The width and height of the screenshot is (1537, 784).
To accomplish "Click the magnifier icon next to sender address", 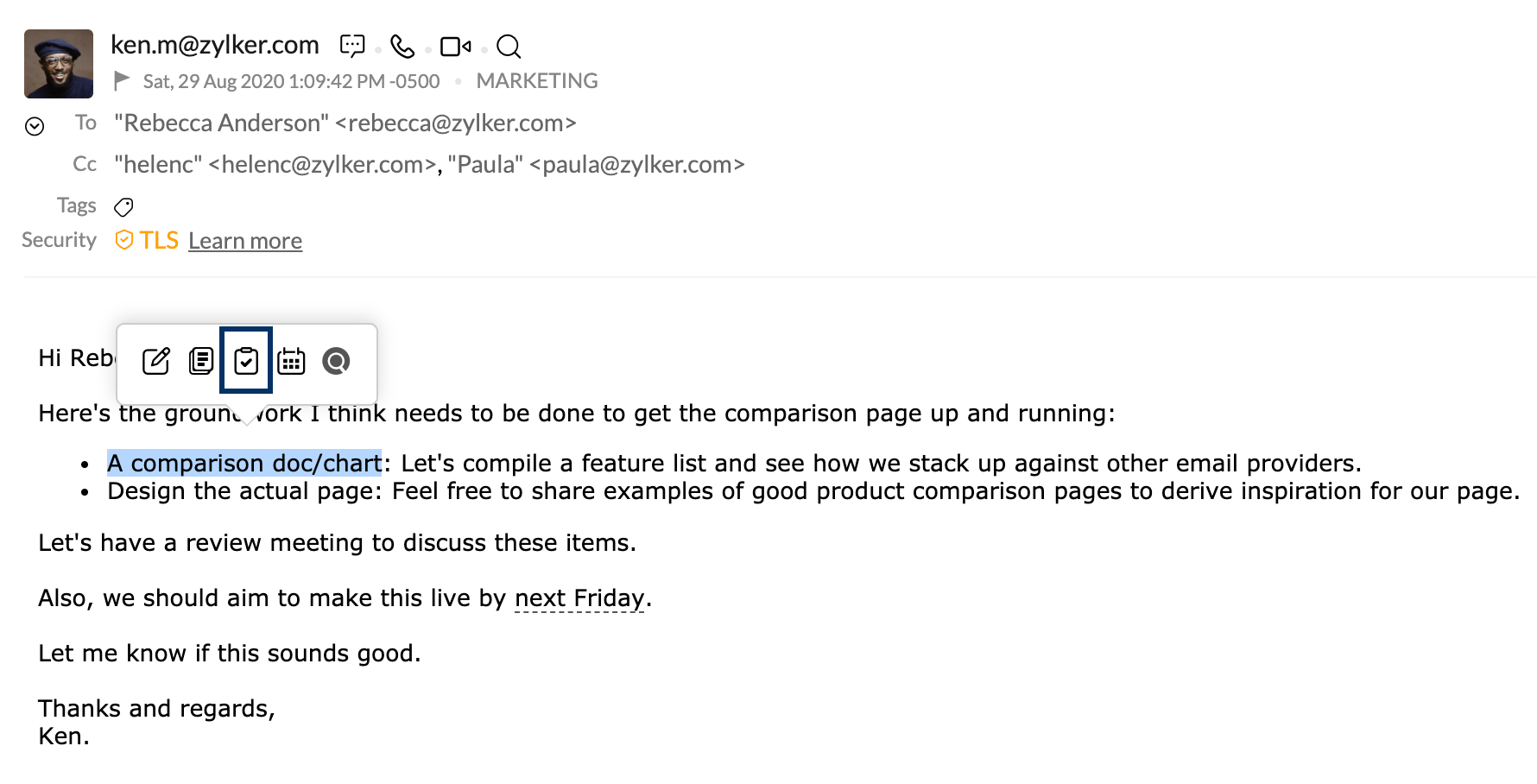I will click(x=509, y=46).
